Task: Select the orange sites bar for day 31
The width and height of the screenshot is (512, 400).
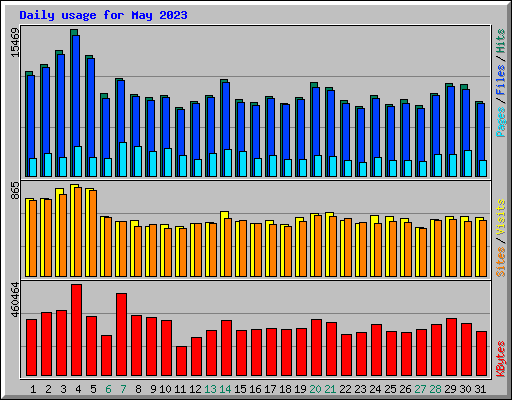Action: point(483,248)
